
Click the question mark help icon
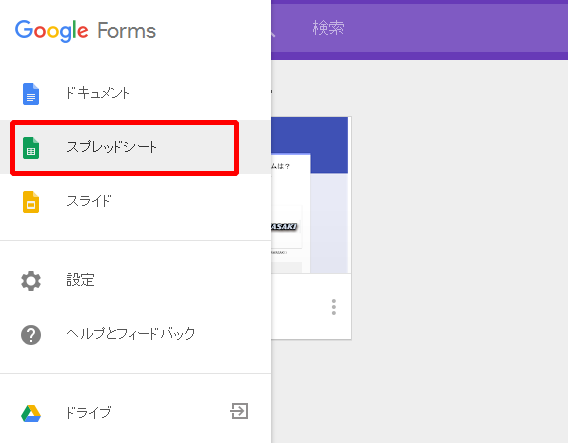pyautogui.click(x=31, y=335)
